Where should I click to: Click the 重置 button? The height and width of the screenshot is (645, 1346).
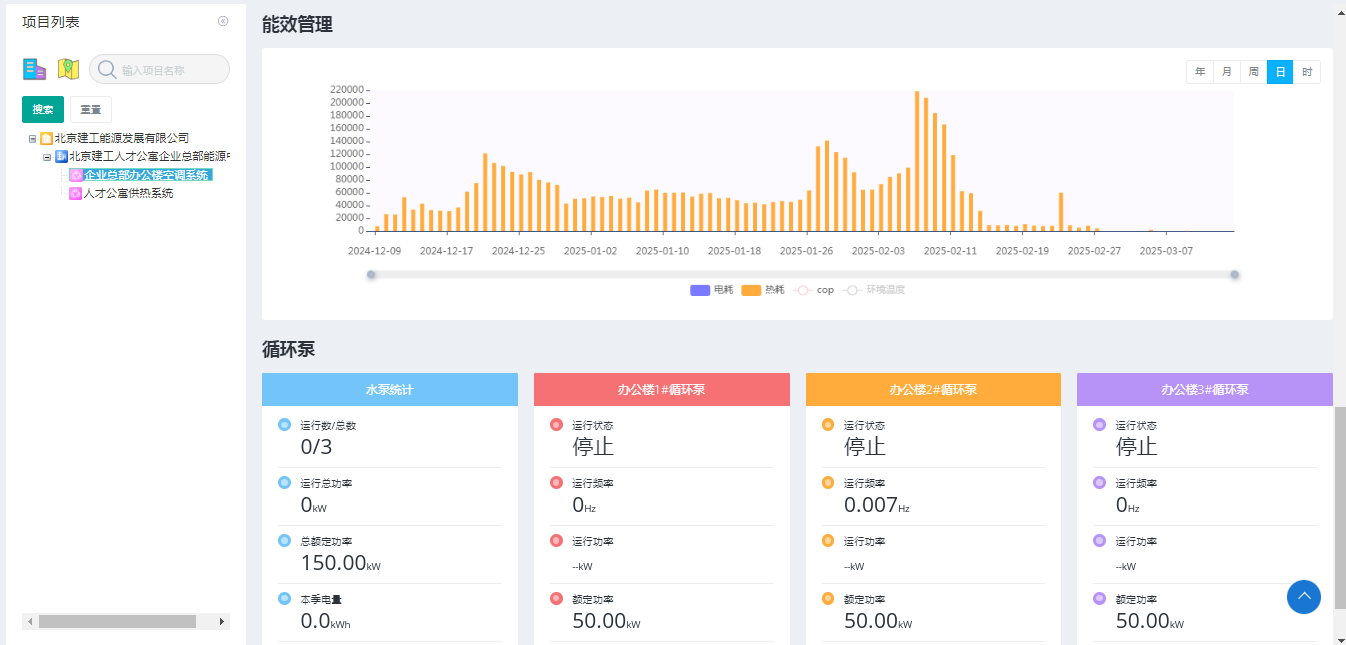(x=91, y=110)
